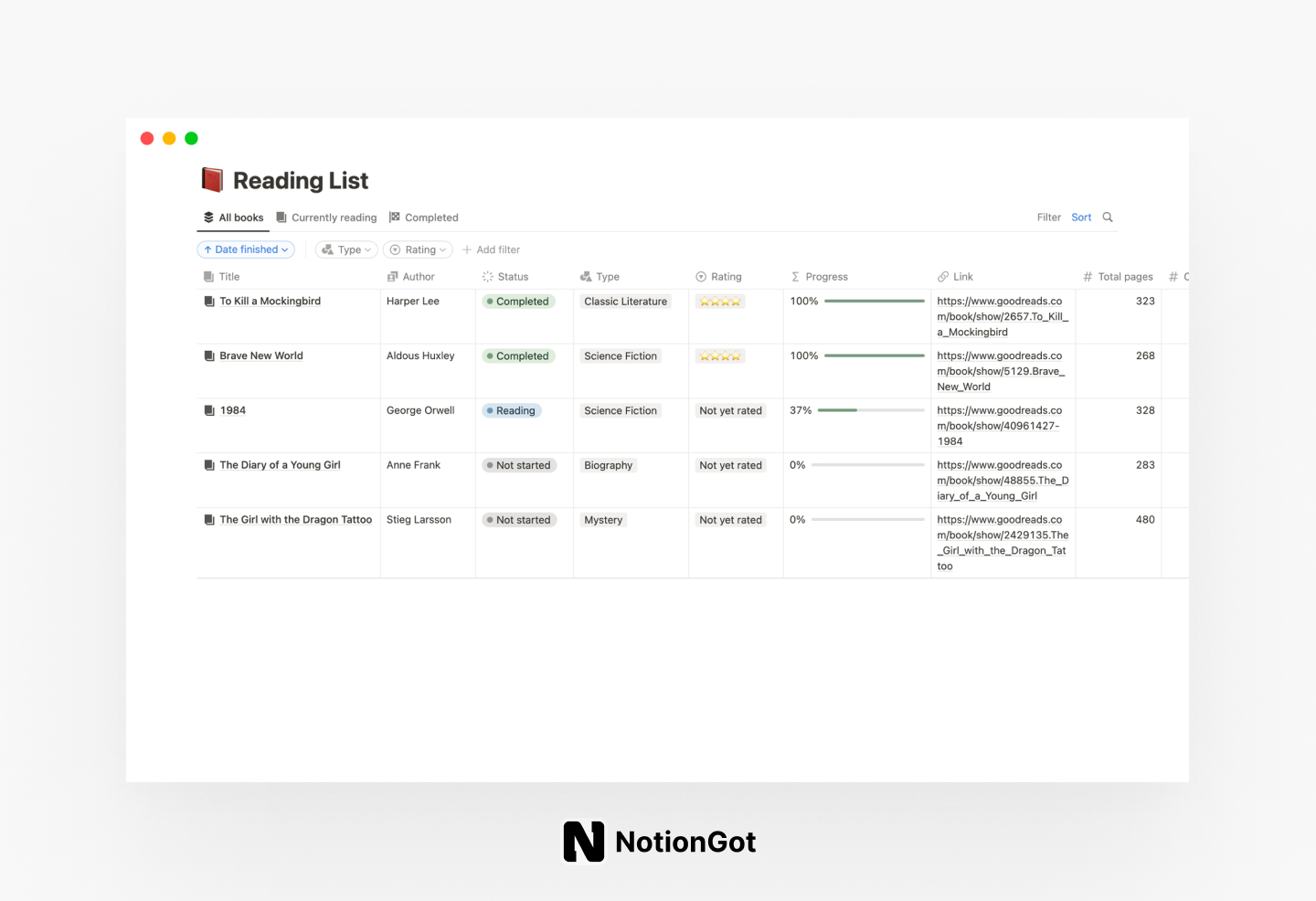Image resolution: width=1316 pixels, height=901 pixels.
Task: Select the Completed view tab
Action: 431,217
